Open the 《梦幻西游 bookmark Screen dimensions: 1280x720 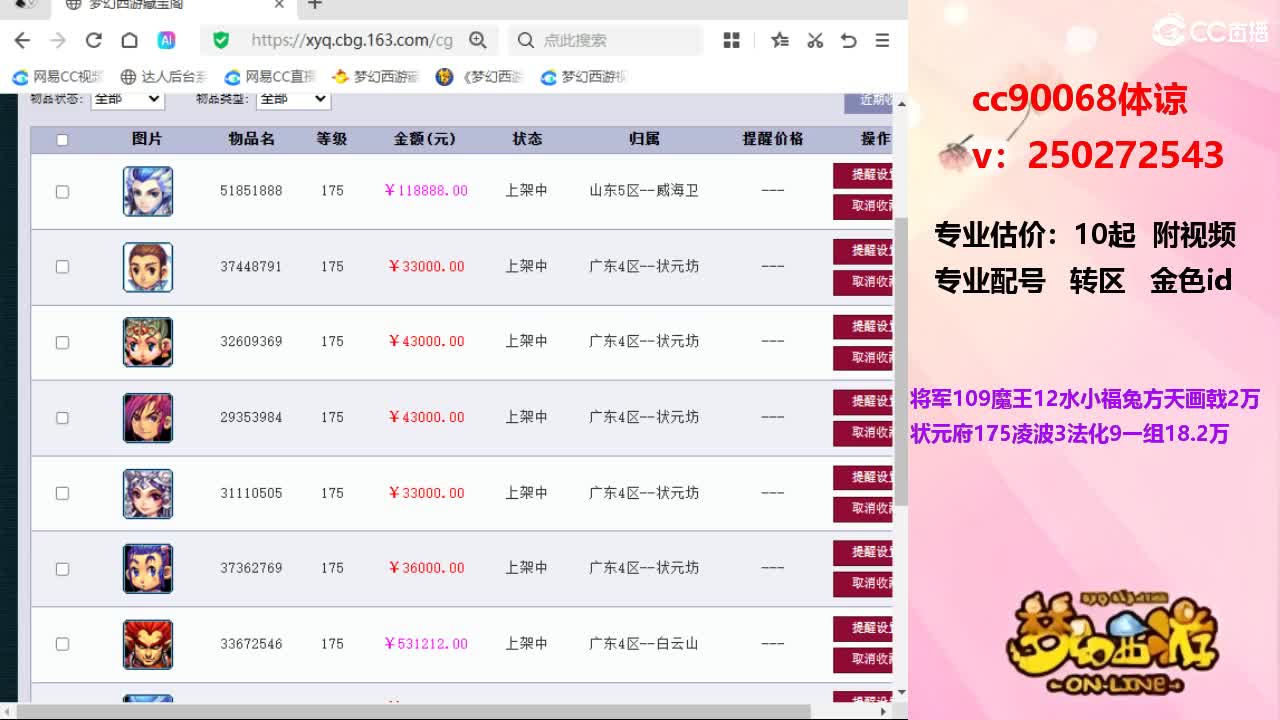pos(481,77)
